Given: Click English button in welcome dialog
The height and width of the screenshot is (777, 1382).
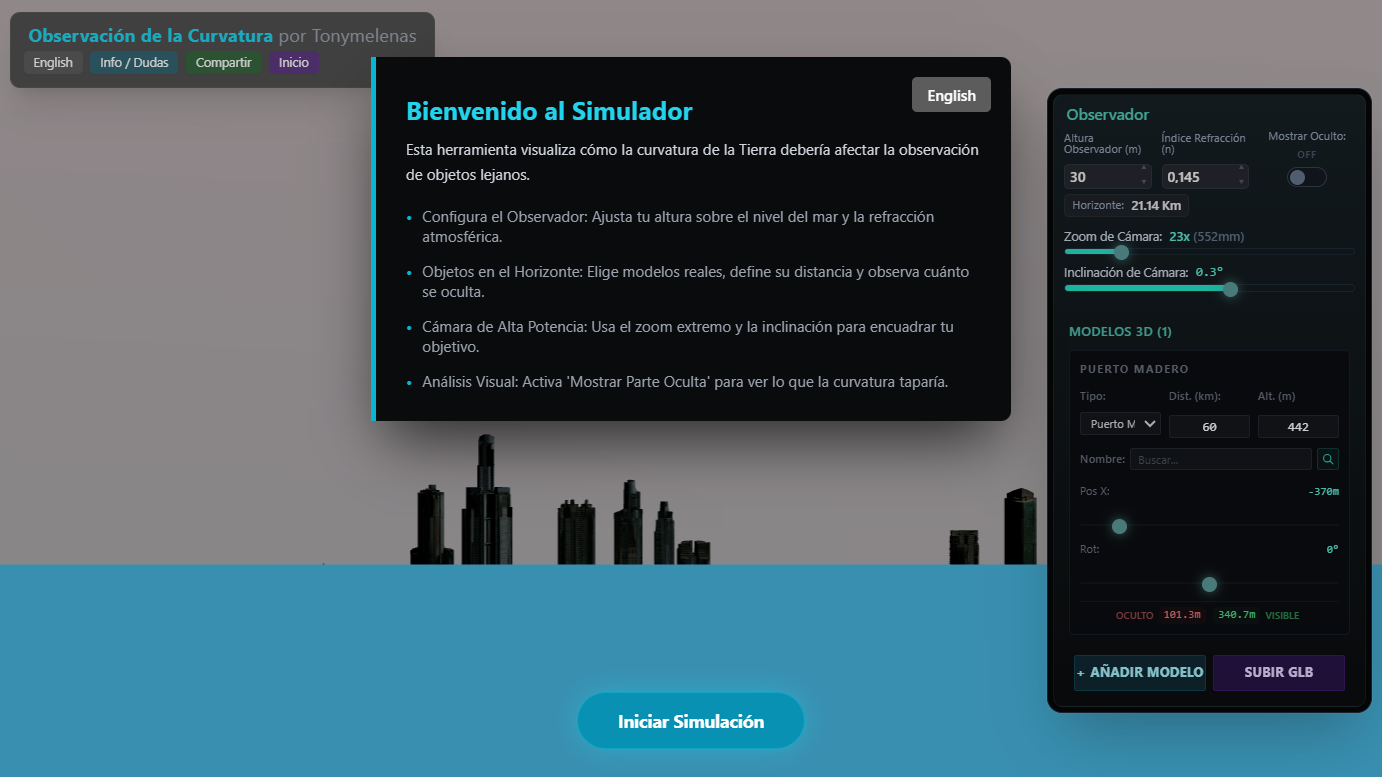Looking at the screenshot, I should coord(951,95).
